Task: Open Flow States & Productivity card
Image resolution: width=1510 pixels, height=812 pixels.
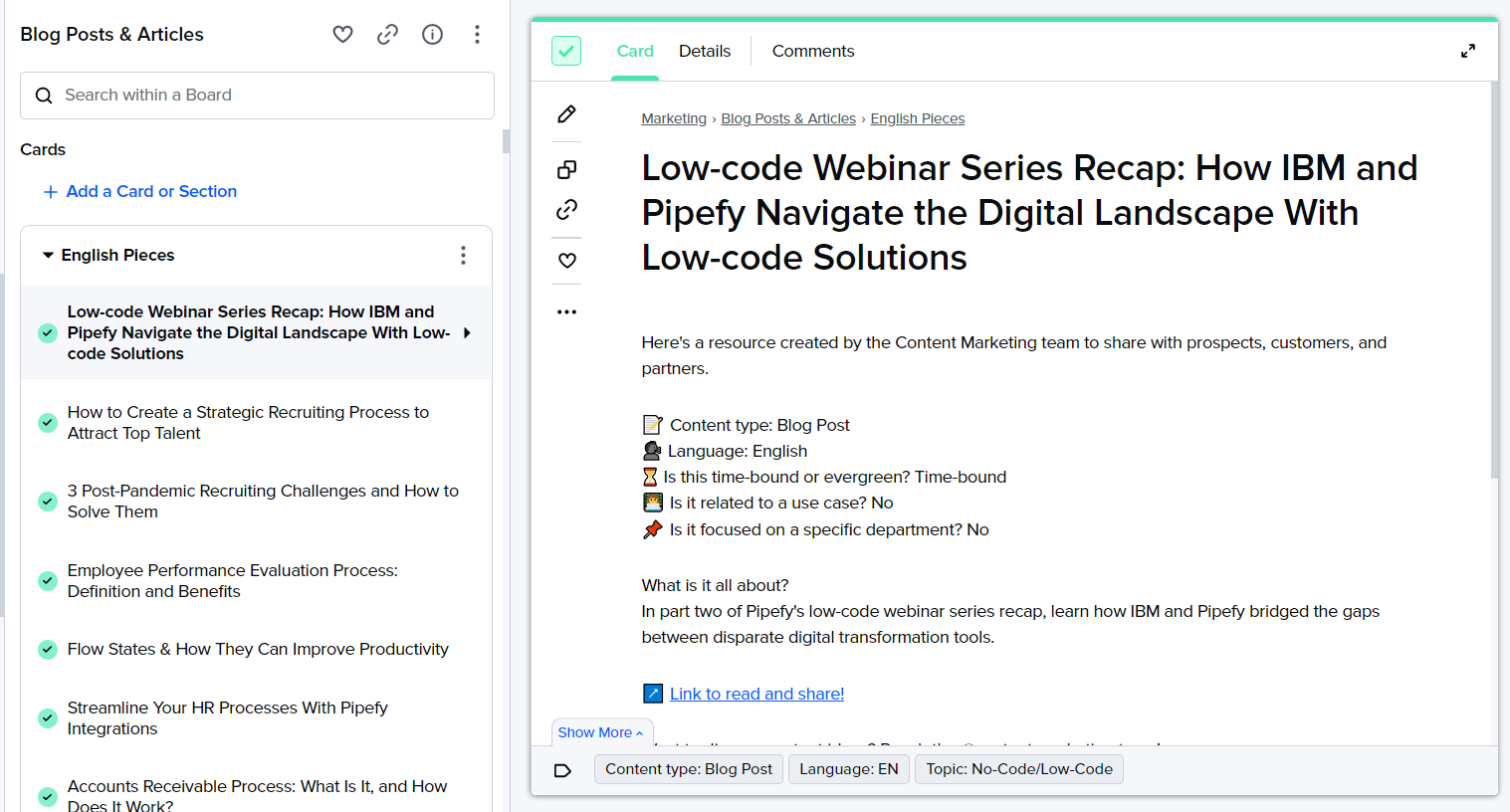Action: coord(256,650)
